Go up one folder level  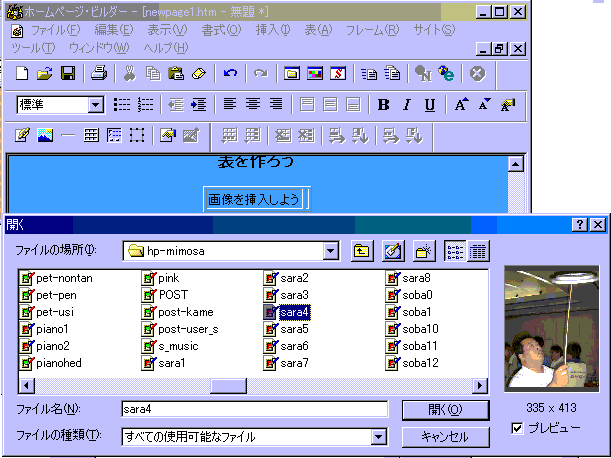(363, 250)
